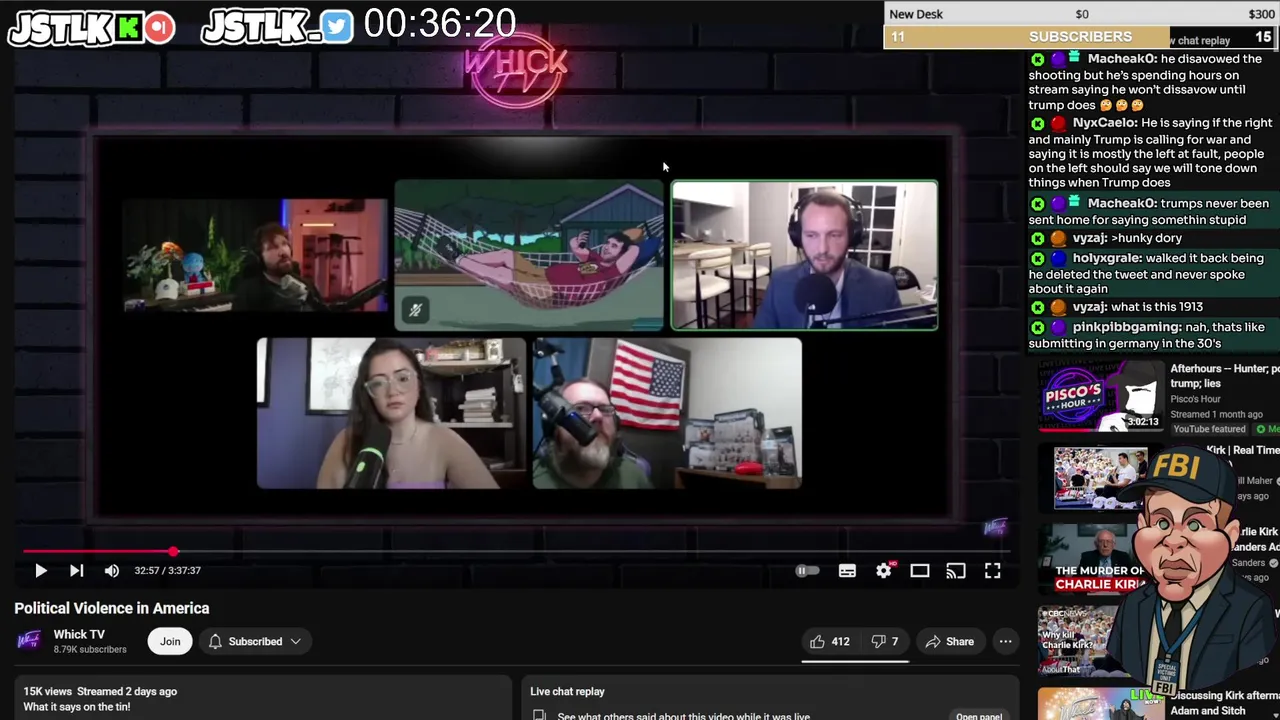
Task: Like the video thumbs-up button
Action: tap(829, 641)
